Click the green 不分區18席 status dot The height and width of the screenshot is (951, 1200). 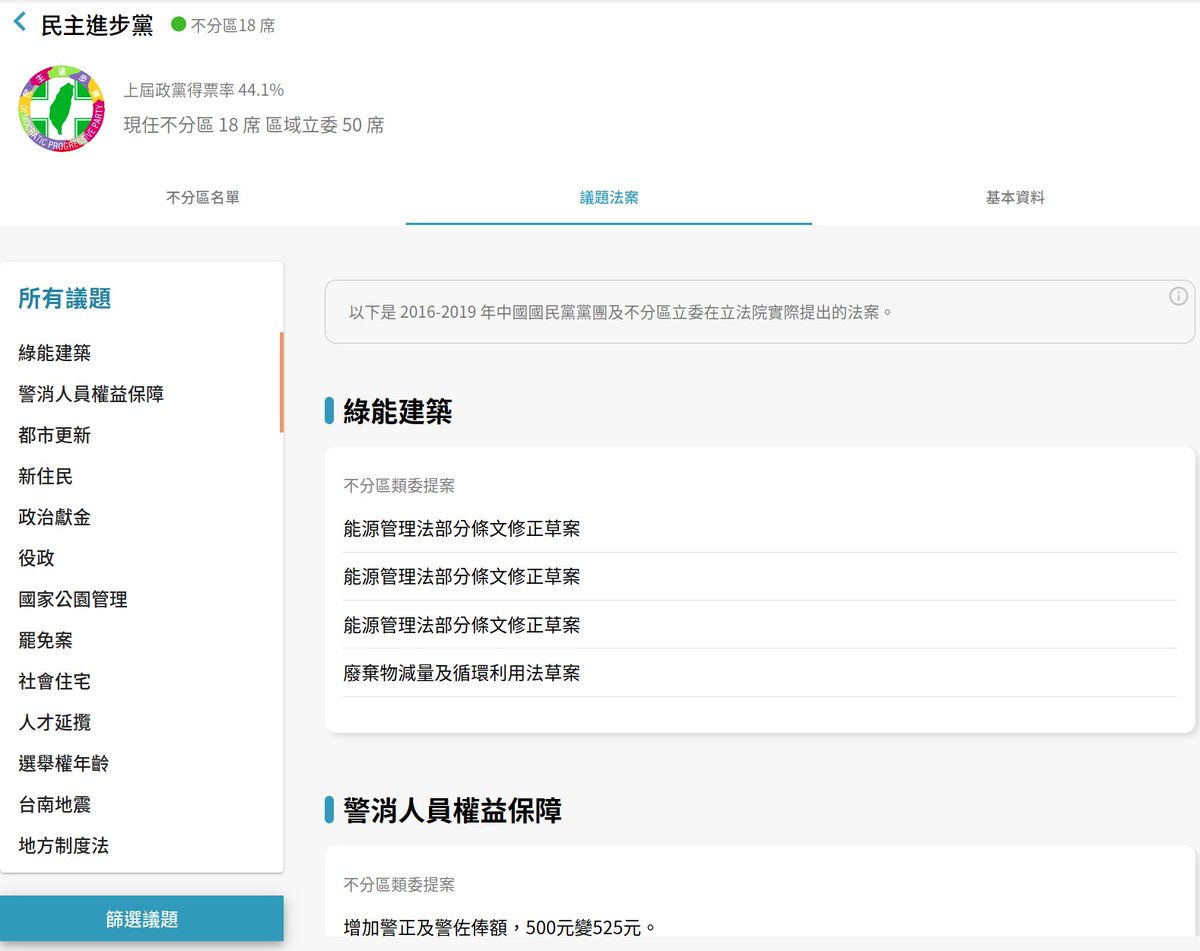tap(179, 25)
